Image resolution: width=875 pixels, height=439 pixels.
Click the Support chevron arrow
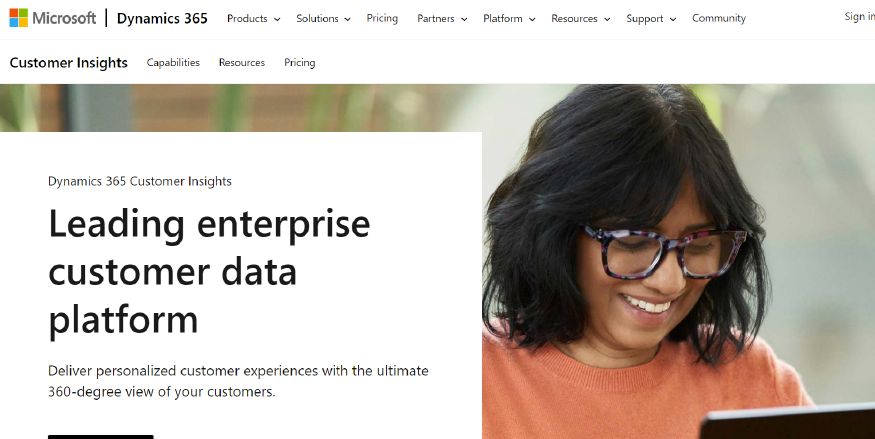[x=673, y=19]
